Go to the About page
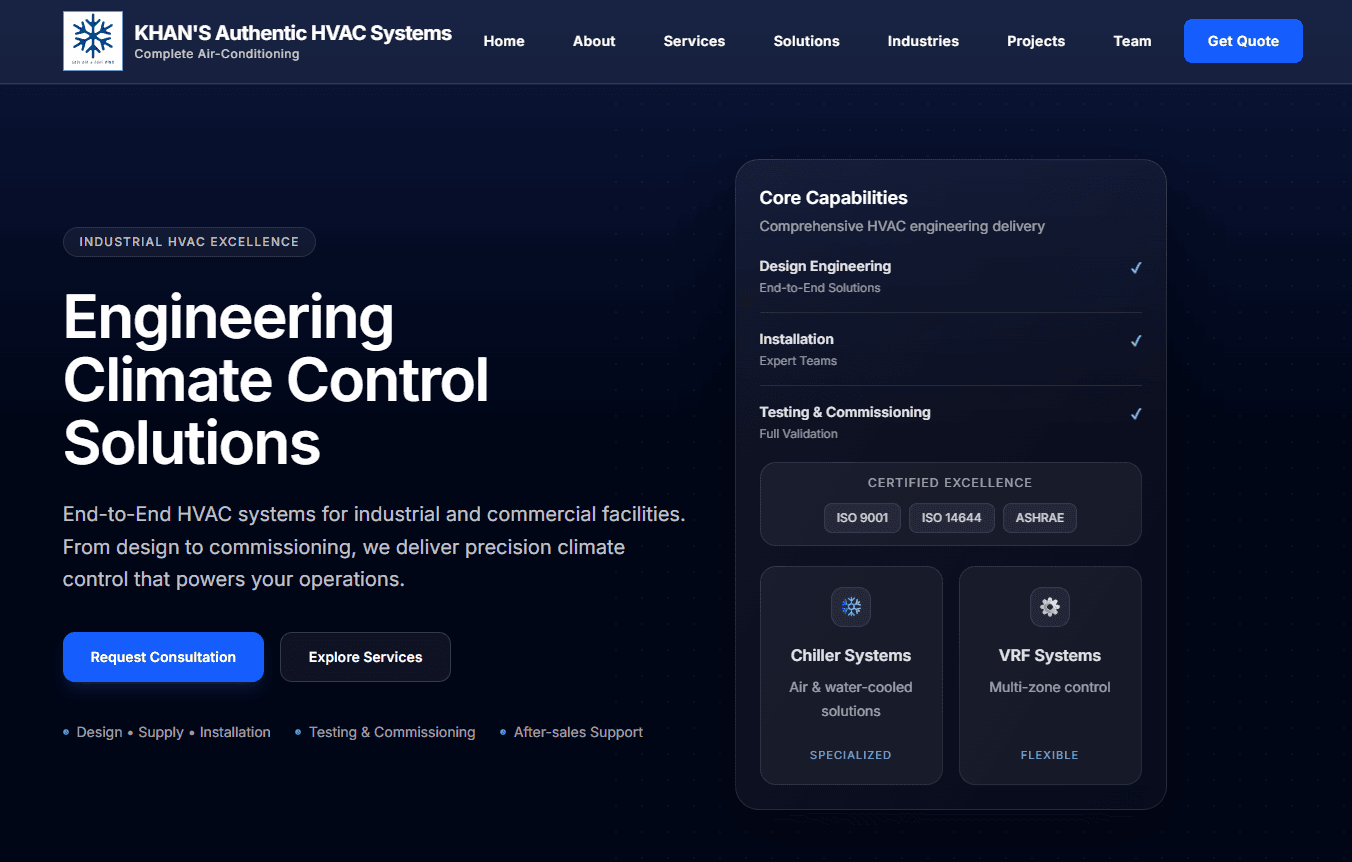The width and height of the screenshot is (1352, 862). point(594,41)
